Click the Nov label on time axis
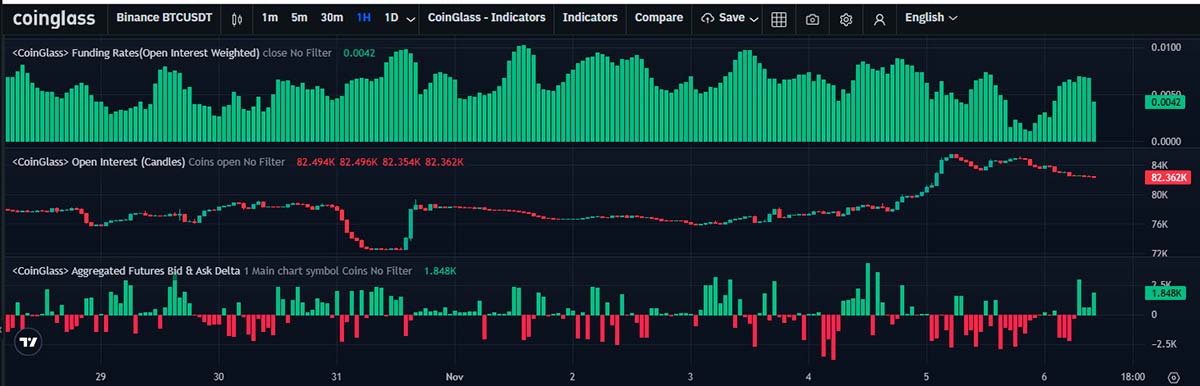 (x=455, y=377)
